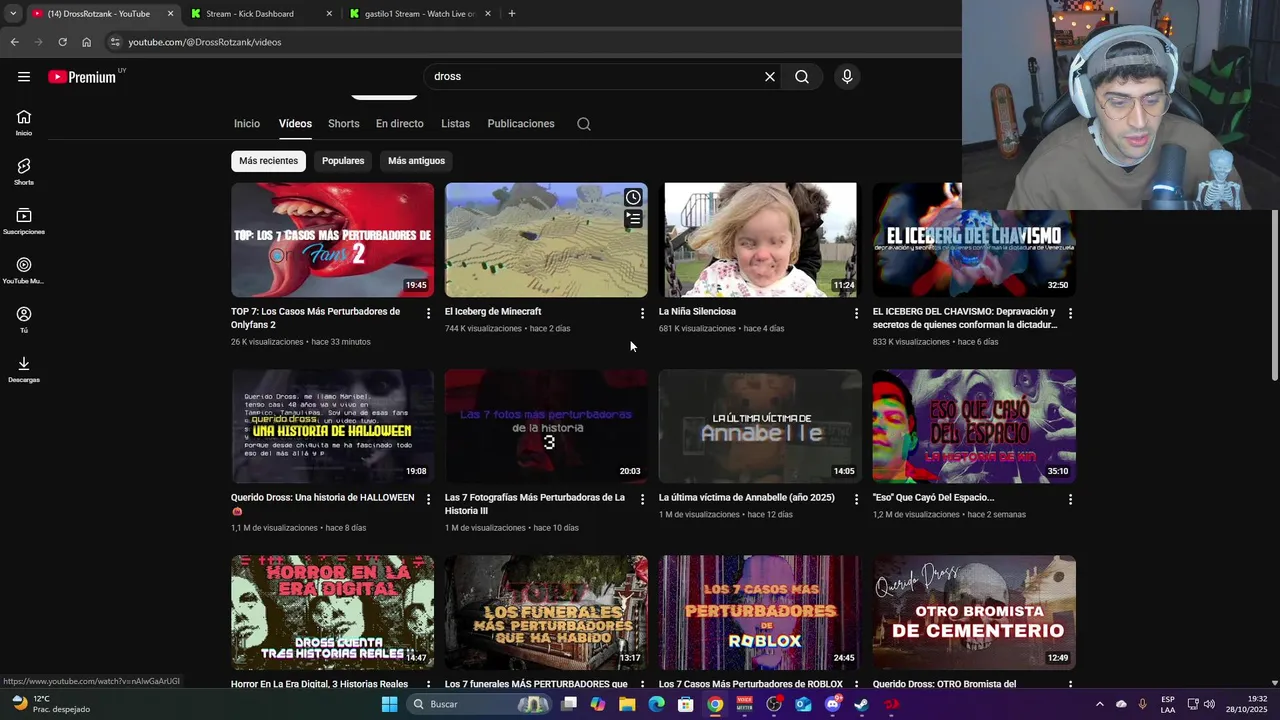Open the browser home page button
Image resolution: width=1280 pixels, height=720 pixels.
pos(86,42)
